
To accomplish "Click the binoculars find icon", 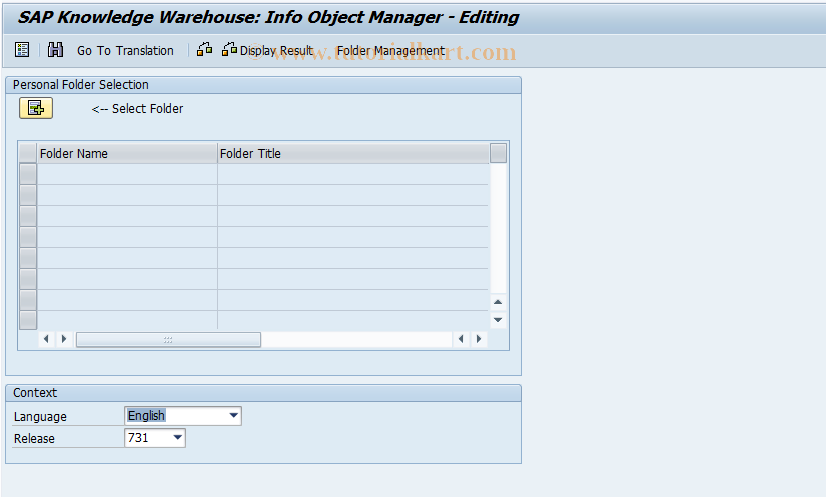I will pos(55,50).
